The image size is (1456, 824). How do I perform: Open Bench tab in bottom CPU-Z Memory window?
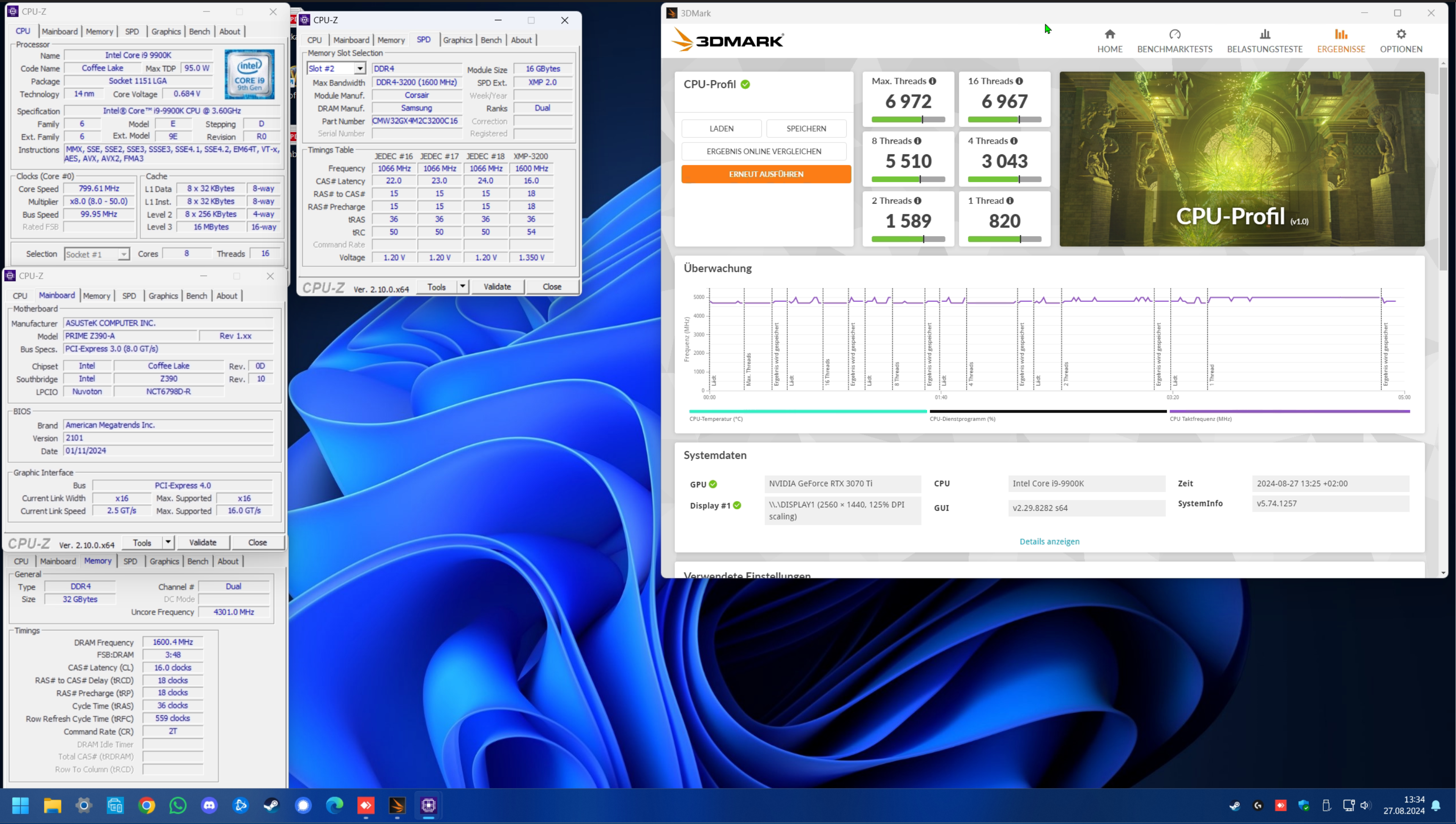click(x=197, y=561)
